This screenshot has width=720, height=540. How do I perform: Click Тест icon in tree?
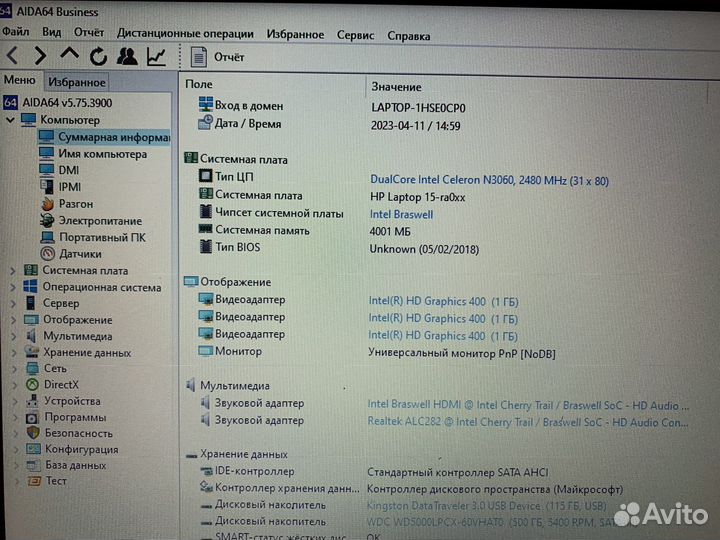(x=34, y=481)
